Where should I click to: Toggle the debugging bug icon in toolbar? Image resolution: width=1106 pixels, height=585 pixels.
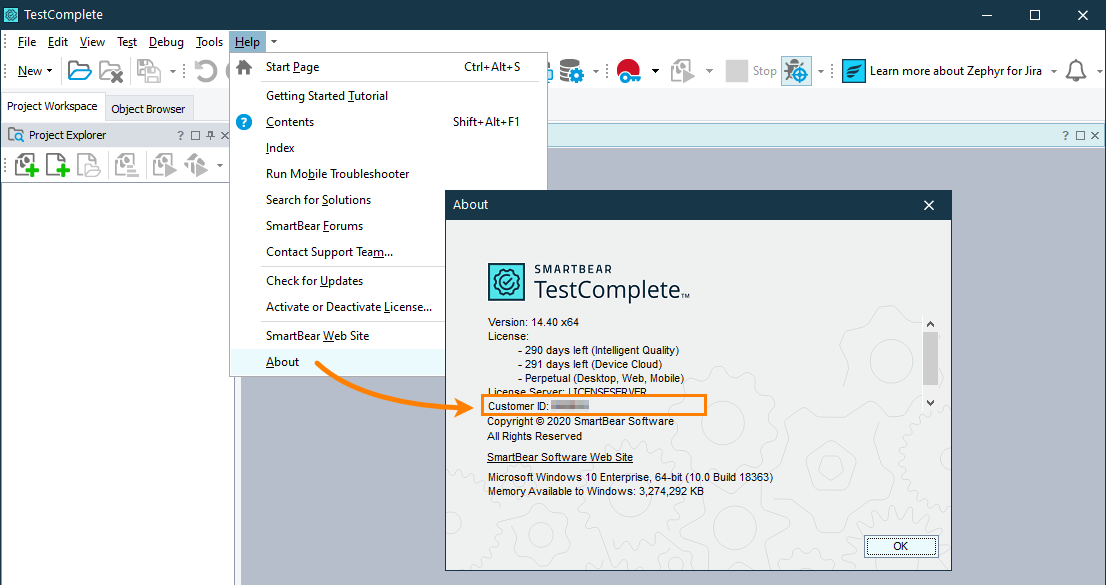pyautogui.click(x=796, y=71)
